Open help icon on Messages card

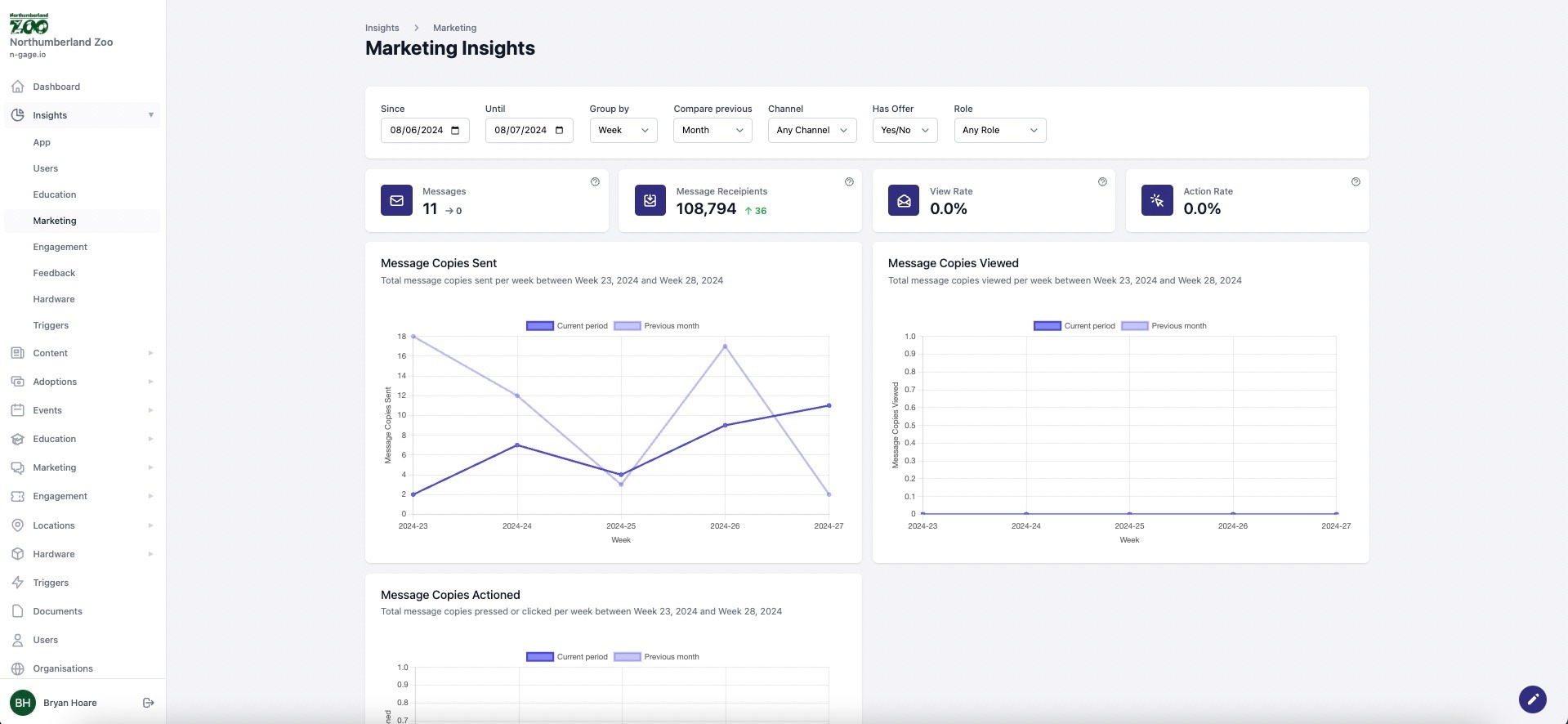595,182
